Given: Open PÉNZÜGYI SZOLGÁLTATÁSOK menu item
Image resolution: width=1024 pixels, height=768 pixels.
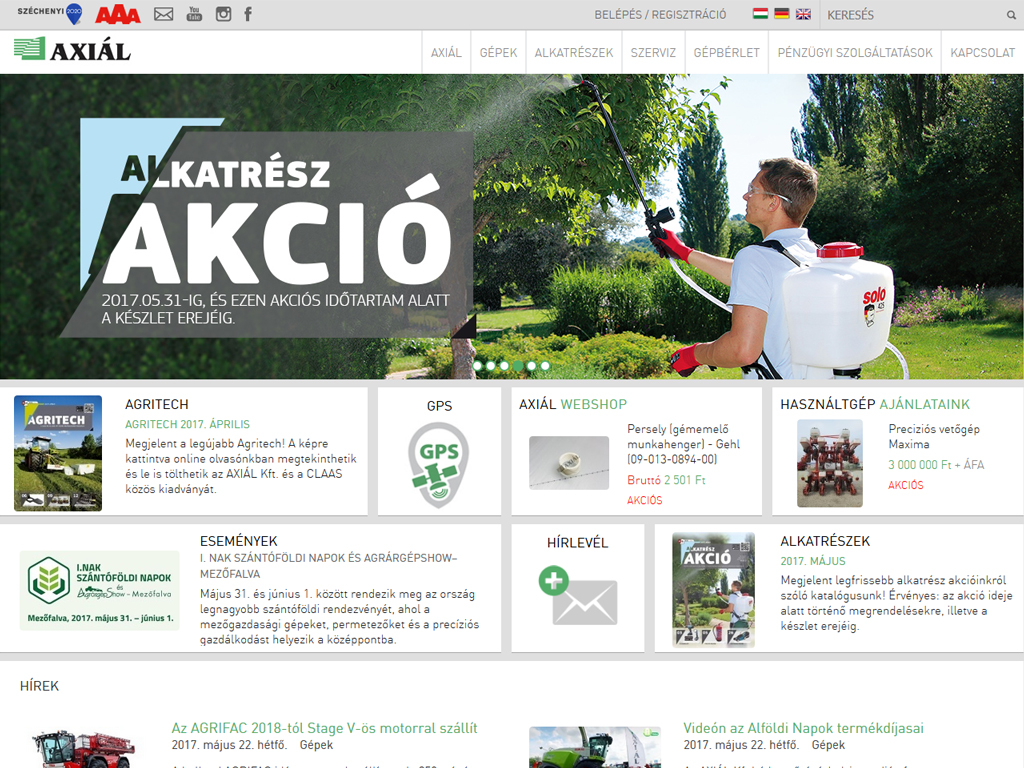Looking at the screenshot, I should tap(855, 53).
